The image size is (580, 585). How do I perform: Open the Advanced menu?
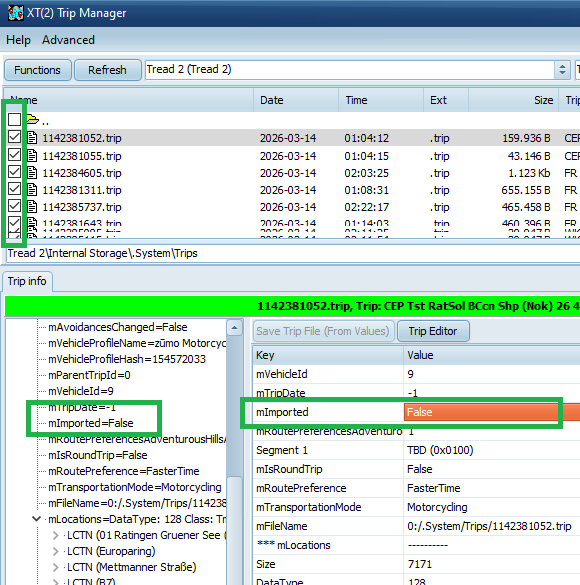pos(68,40)
